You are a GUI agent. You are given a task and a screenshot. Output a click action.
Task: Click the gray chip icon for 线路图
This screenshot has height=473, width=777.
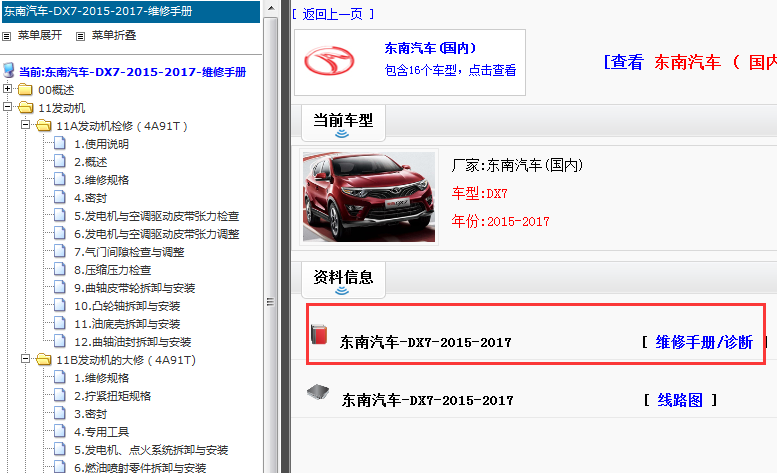coord(318,392)
